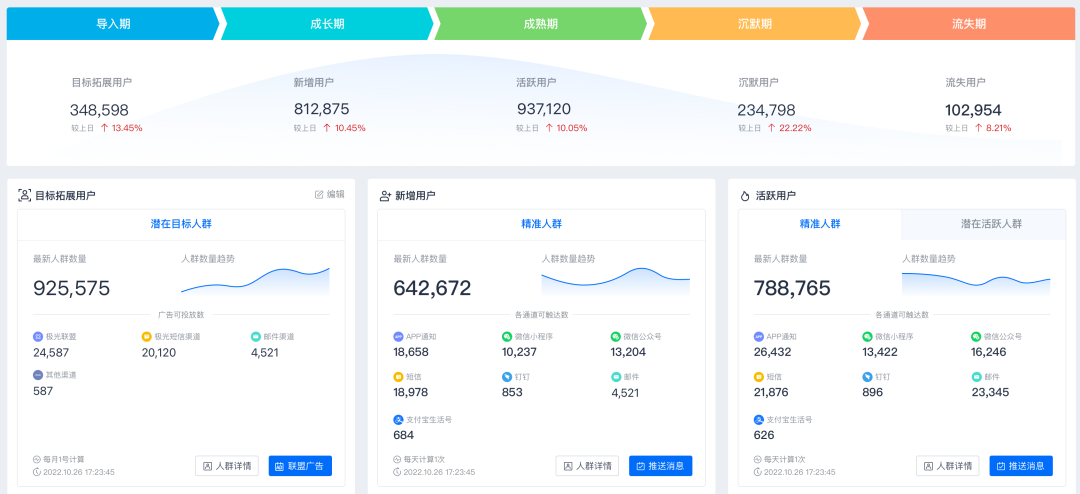Click 邮件 icon in 新增用户 card
The height and width of the screenshot is (494, 1080).
click(x=616, y=378)
